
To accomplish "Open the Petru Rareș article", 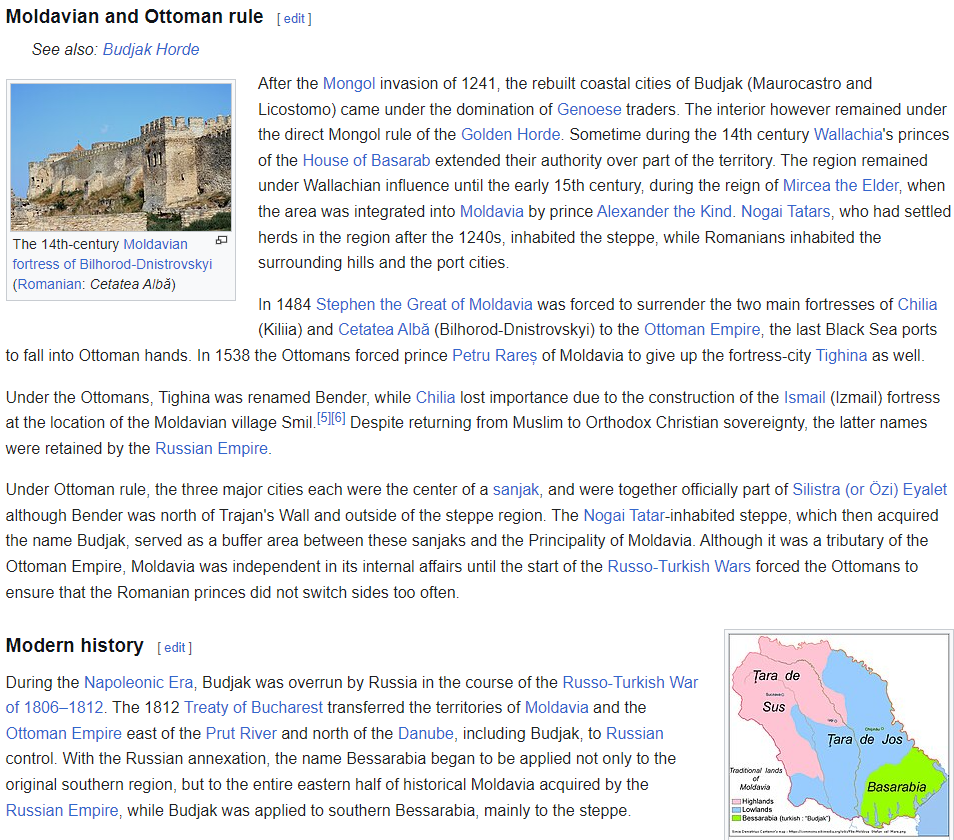I will (495, 355).
